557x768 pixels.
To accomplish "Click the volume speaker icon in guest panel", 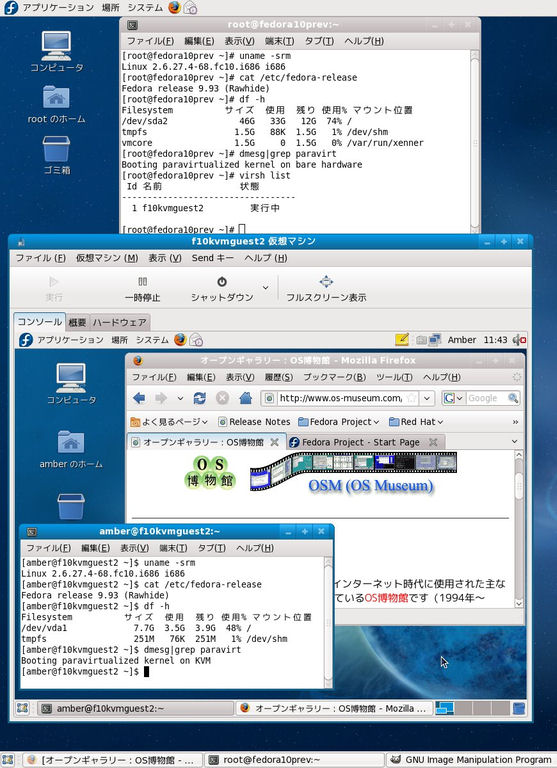I will [x=519, y=339].
